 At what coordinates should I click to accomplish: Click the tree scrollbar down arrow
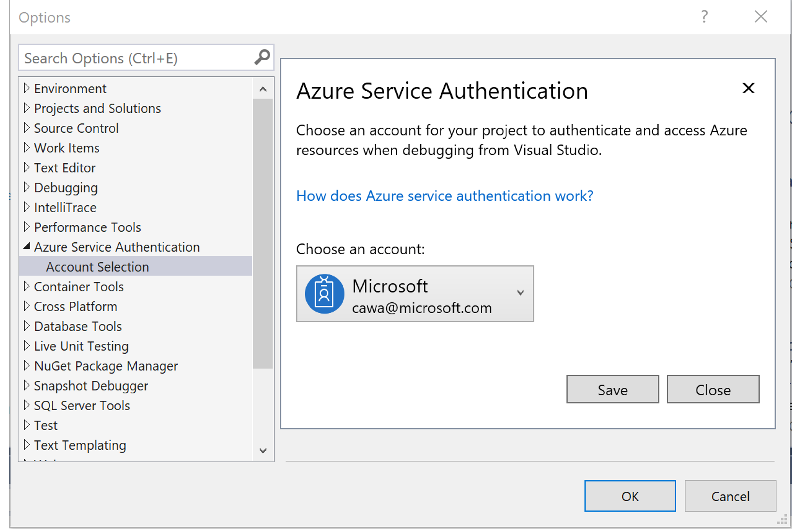click(263, 450)
